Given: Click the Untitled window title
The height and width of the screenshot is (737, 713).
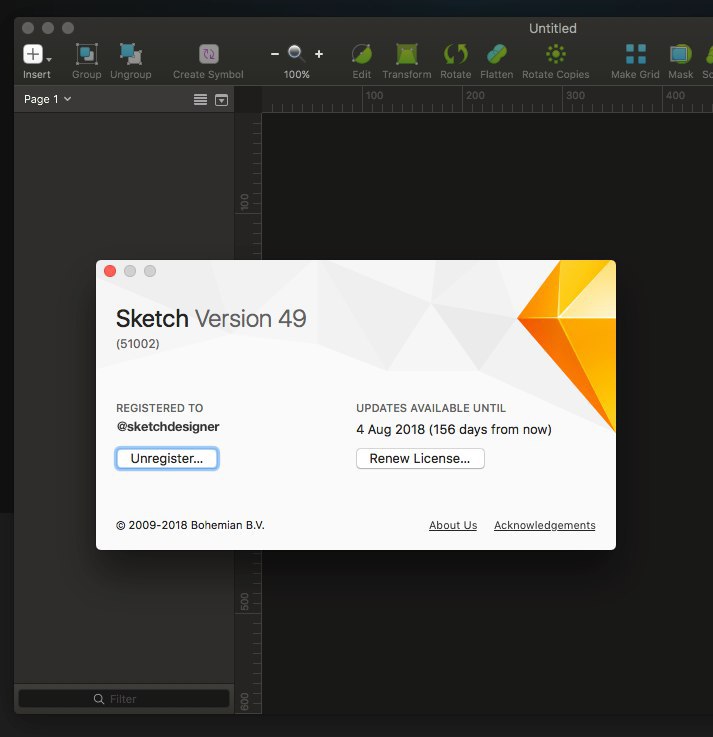Looking at the screenshot, I should click(x=553, y=28).
